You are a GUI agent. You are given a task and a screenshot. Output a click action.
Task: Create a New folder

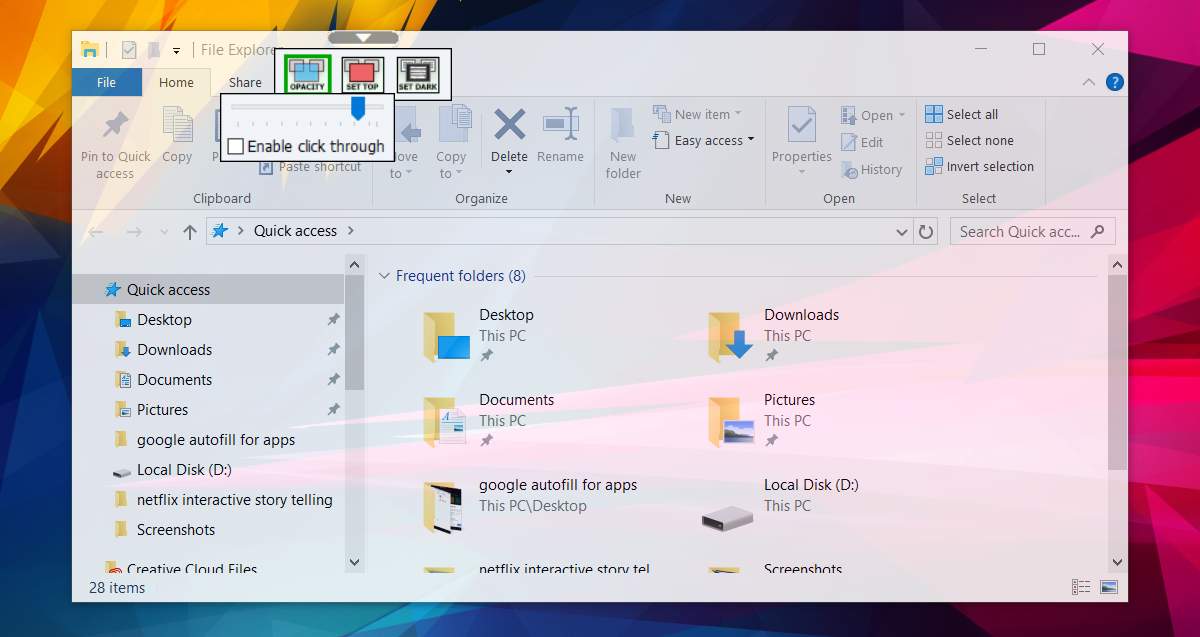click(623, 142)
